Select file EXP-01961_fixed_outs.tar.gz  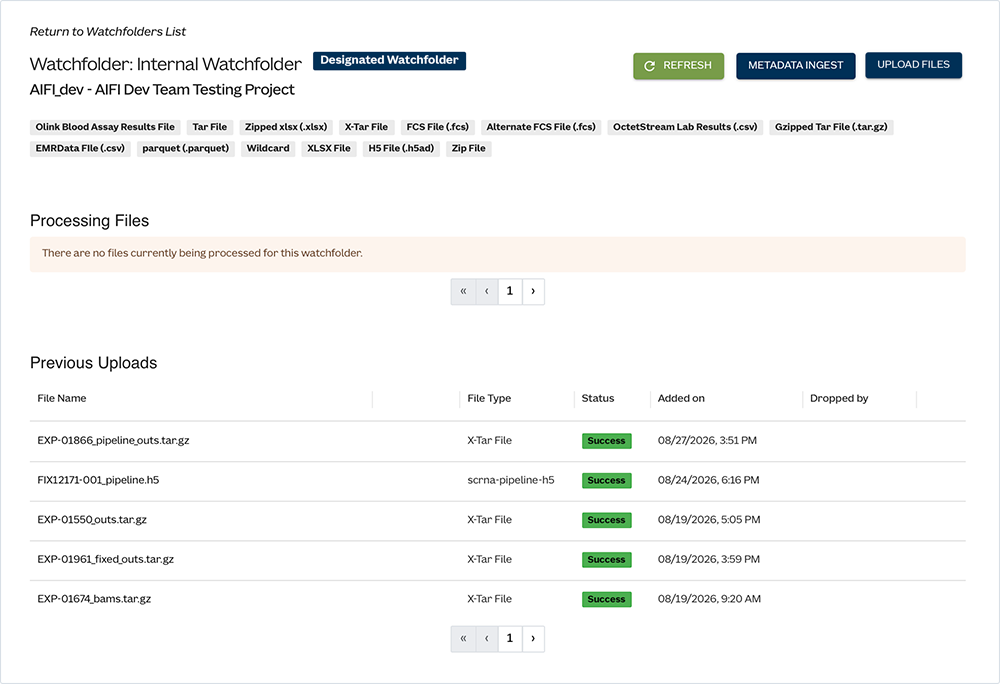coord(105,559)
